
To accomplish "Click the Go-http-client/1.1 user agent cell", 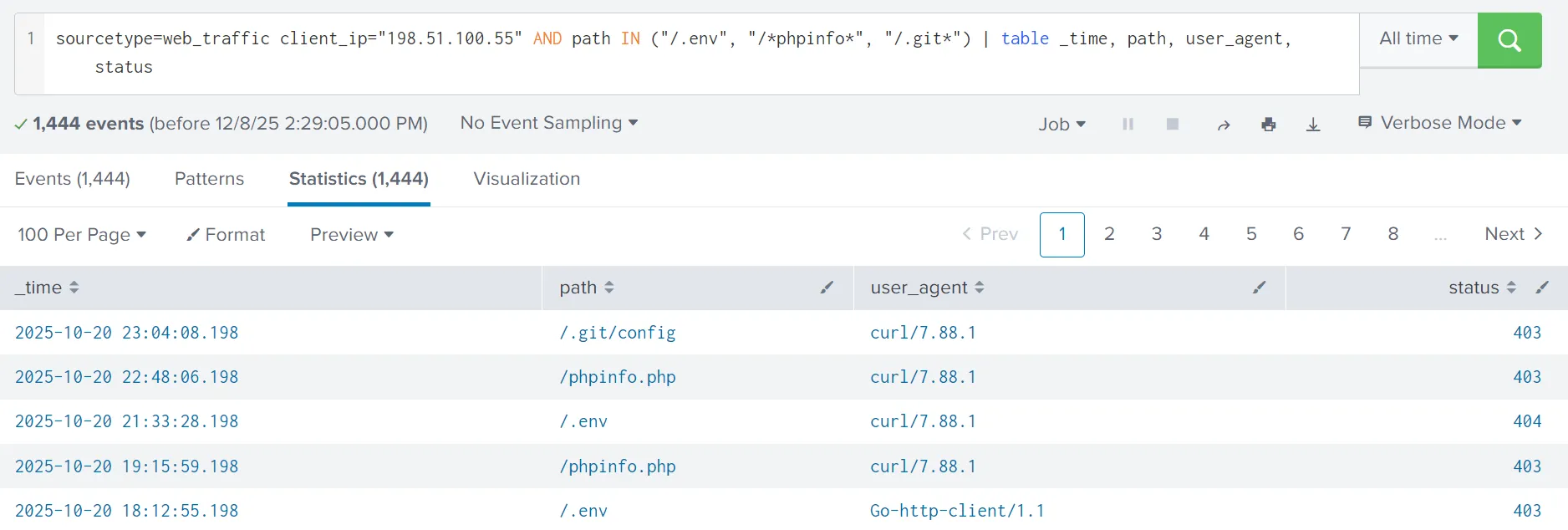I will click(957, 511).
